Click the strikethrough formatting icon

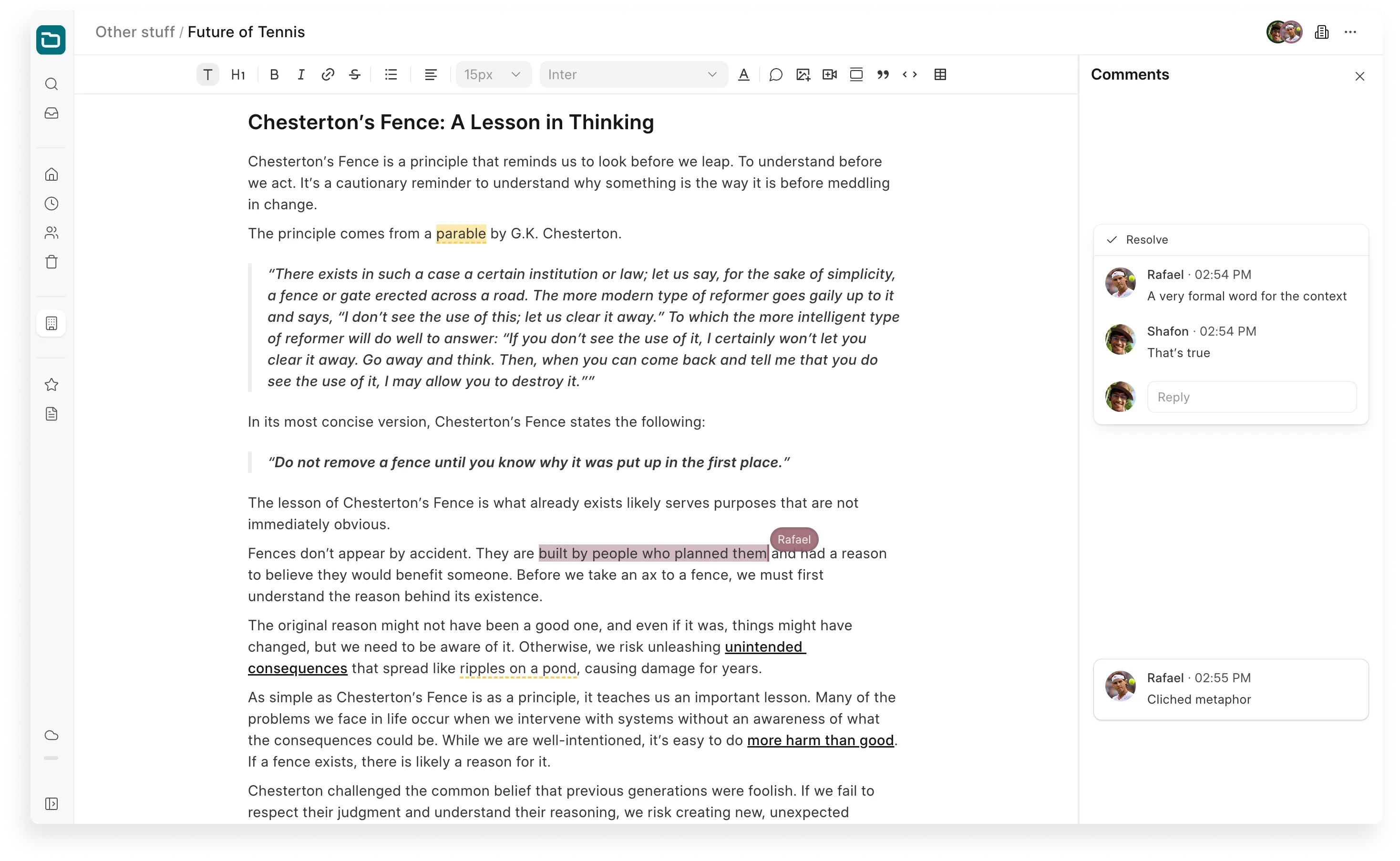click(354, 74)
